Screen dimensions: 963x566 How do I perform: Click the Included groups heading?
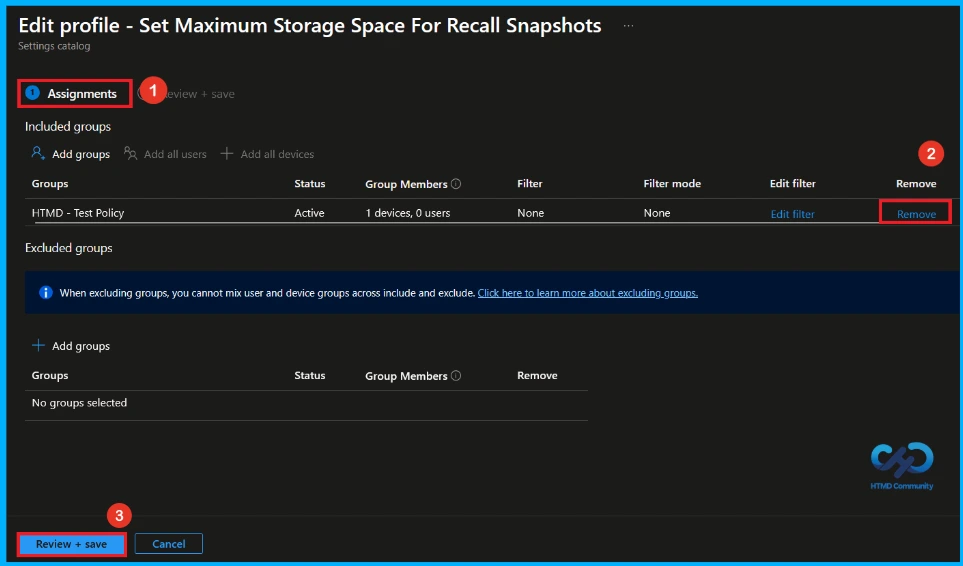[68, 126]
